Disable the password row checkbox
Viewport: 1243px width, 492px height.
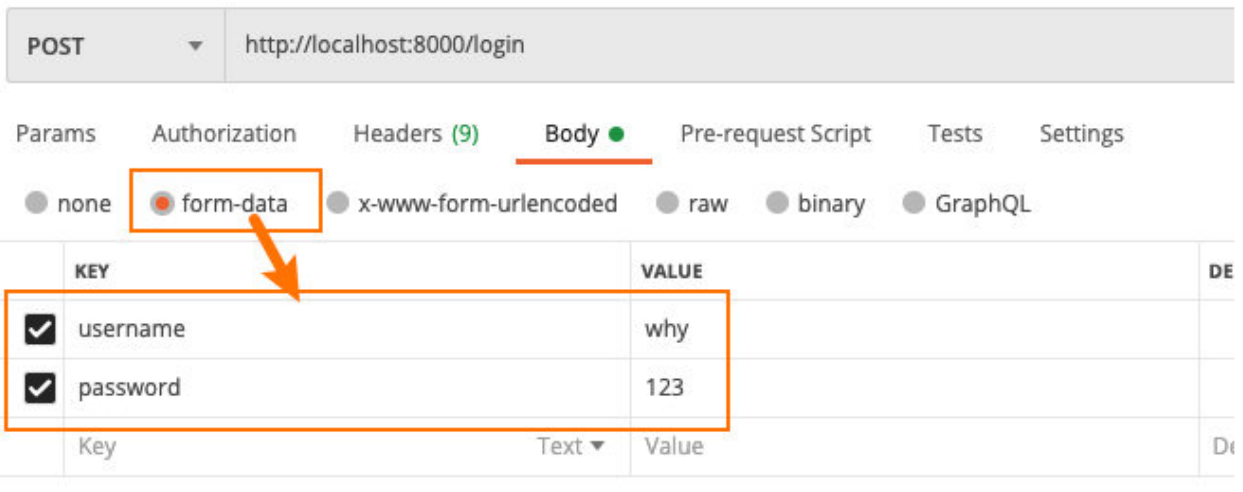39,388
